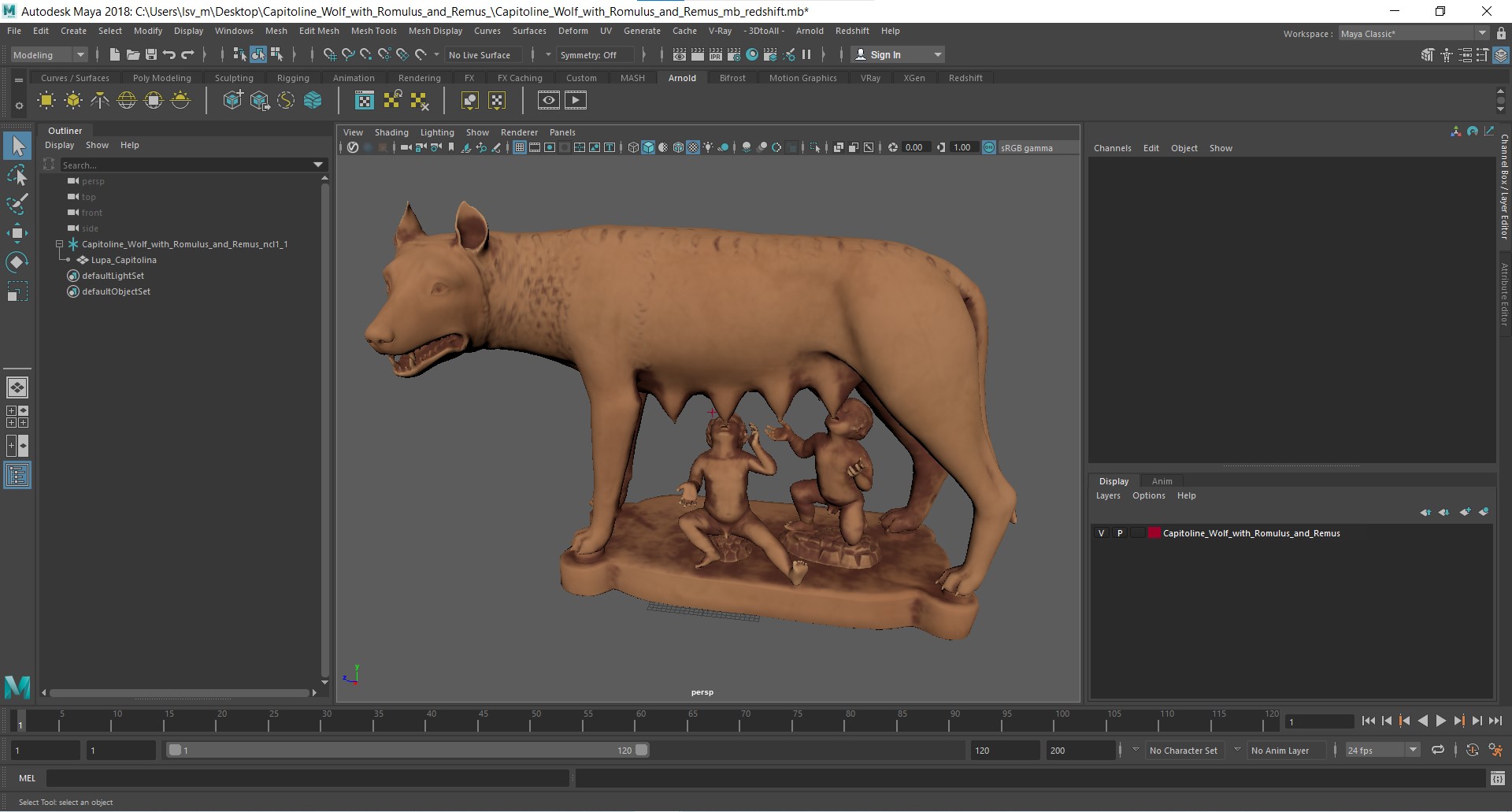
Task: Toggle loop playback mode button
Action: point(1438,750)
